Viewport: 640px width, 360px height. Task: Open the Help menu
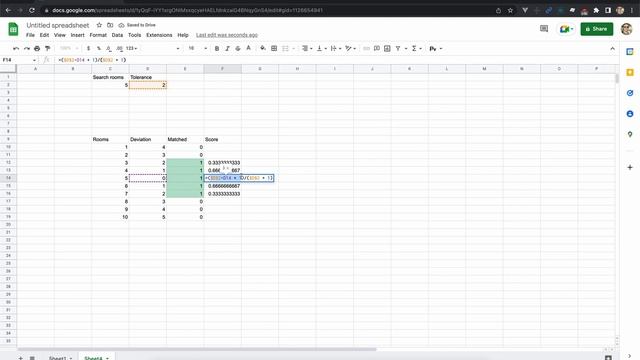183,35
